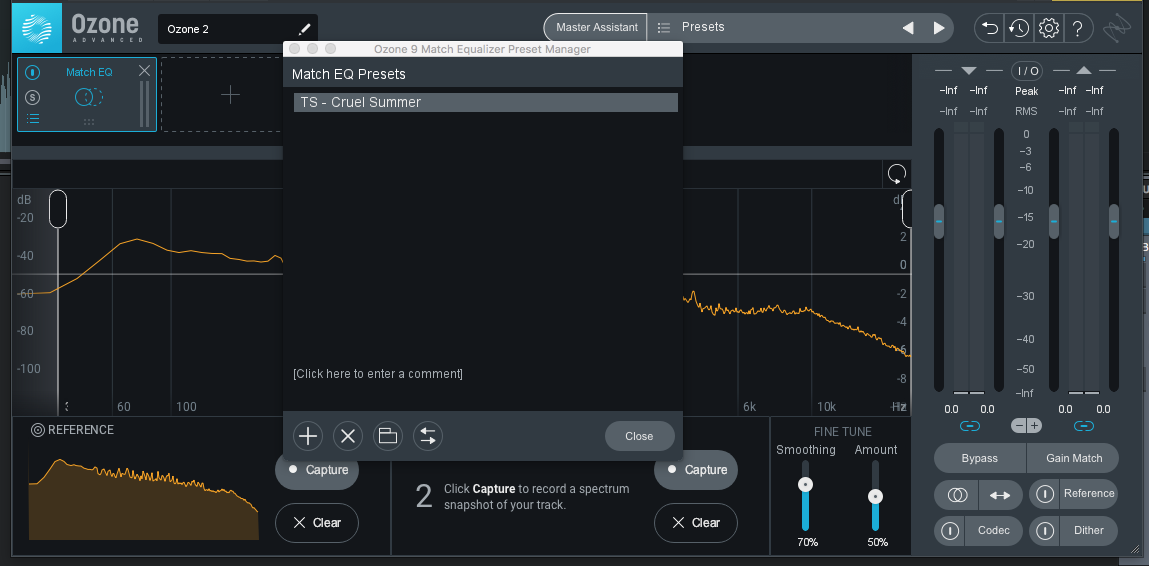Open the preset folder icon
Screen dimensions: 1149x566
click(388, 436)
